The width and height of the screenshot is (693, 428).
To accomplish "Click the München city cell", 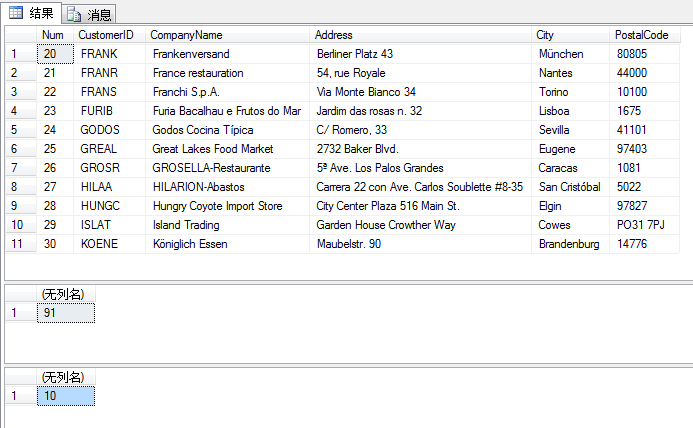I will coord(570,54).
